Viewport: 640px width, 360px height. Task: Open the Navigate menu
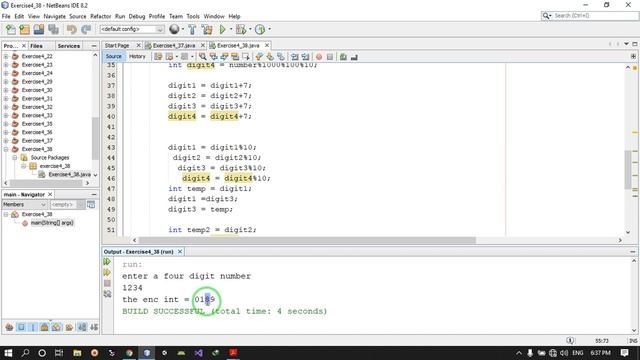coord(54,16)
